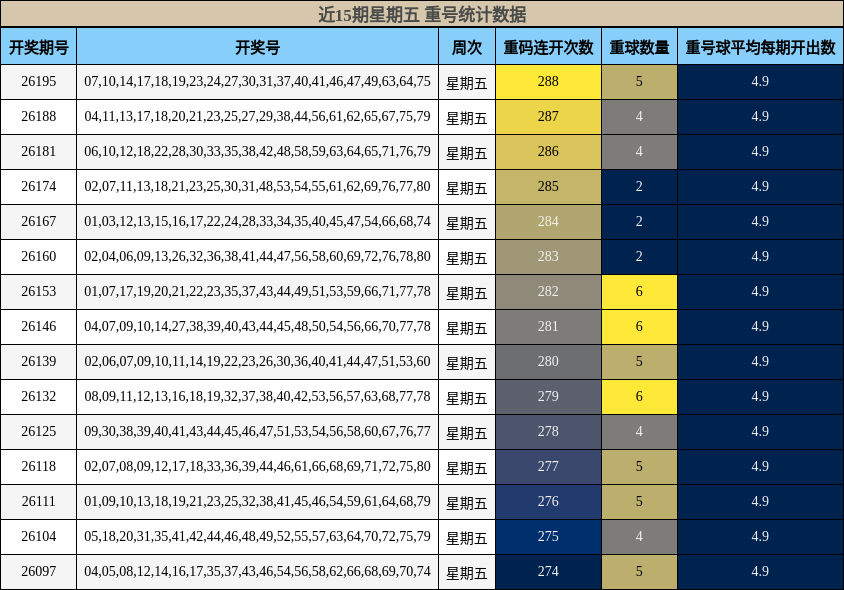
Task: Select issue number 26195
Action: 39,81
